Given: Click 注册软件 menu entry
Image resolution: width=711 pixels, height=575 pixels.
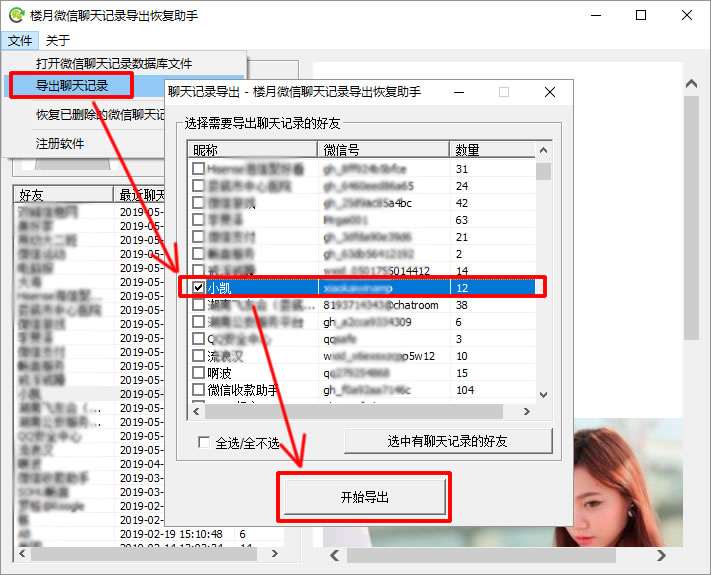Looking at the screenshot, I should (60, 144).
